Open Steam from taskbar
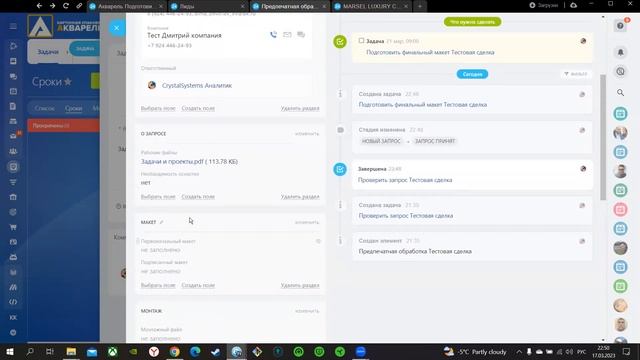 216,352
